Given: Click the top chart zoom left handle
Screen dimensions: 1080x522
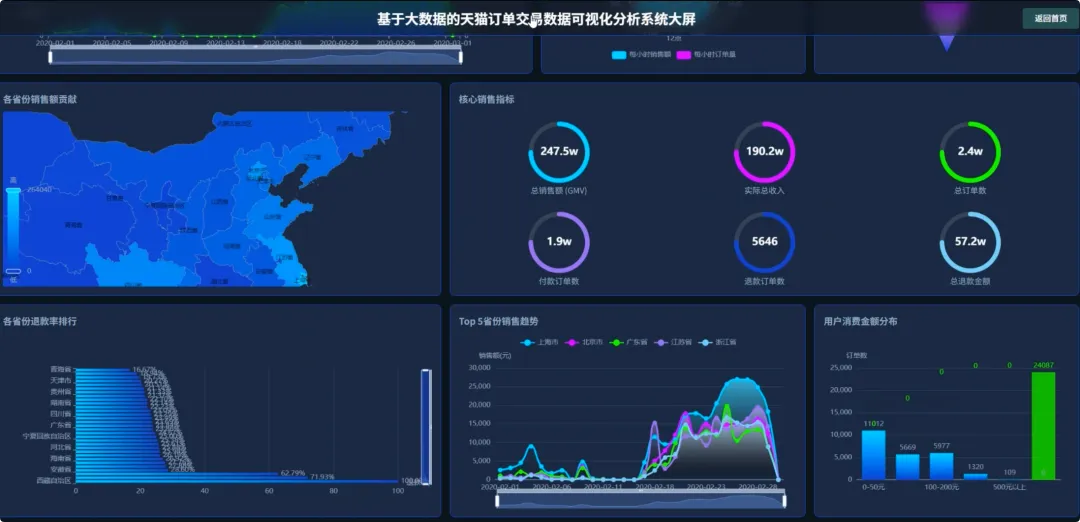Looking at the screenshot, I should 50,56.
